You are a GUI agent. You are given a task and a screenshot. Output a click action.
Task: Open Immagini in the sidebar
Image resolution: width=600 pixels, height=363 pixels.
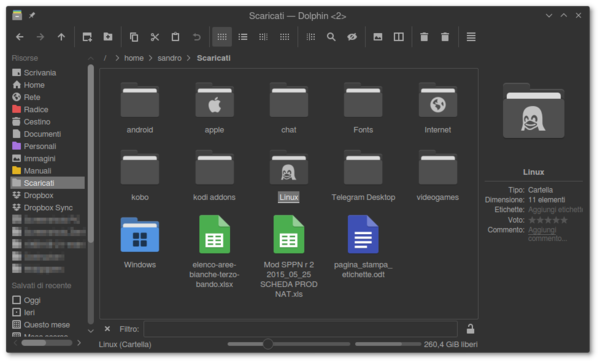[x=48, y=158]
